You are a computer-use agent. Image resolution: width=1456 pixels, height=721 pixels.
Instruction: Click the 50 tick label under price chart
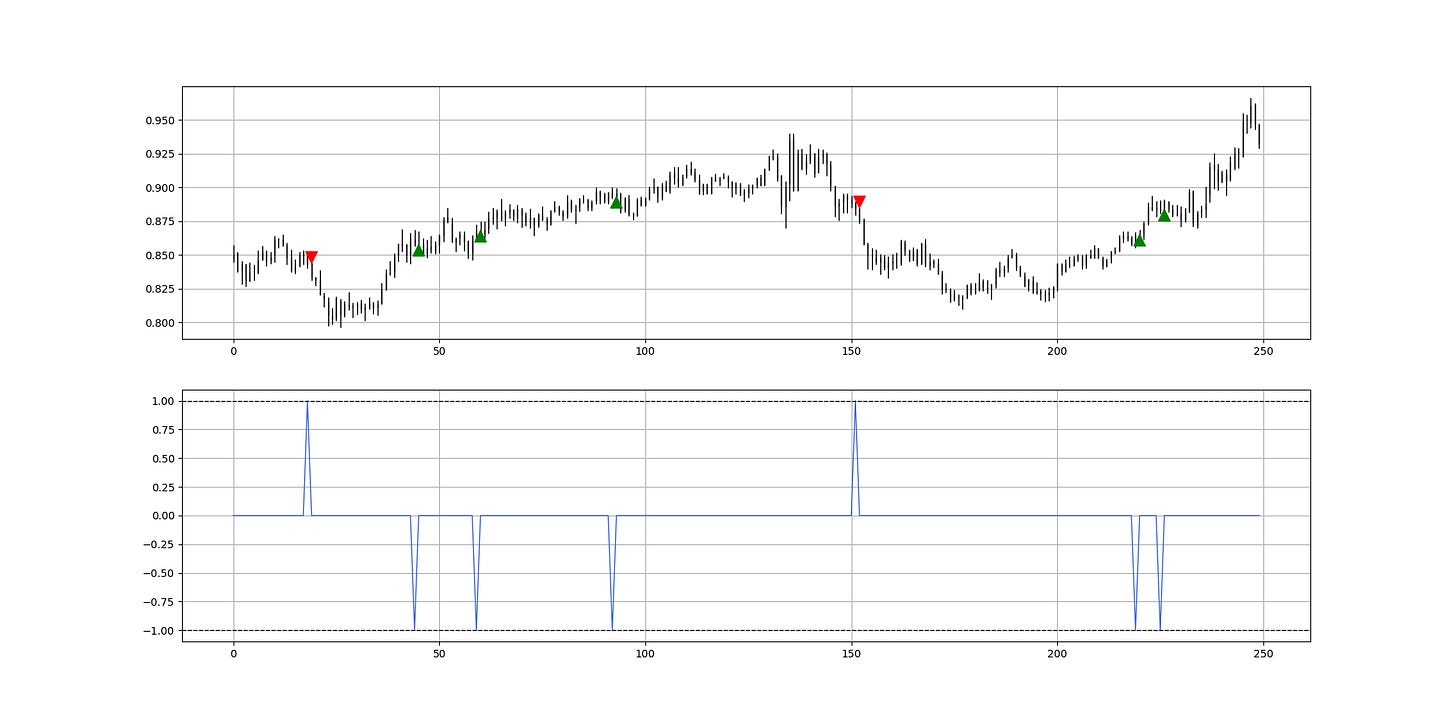pos(439,352)
